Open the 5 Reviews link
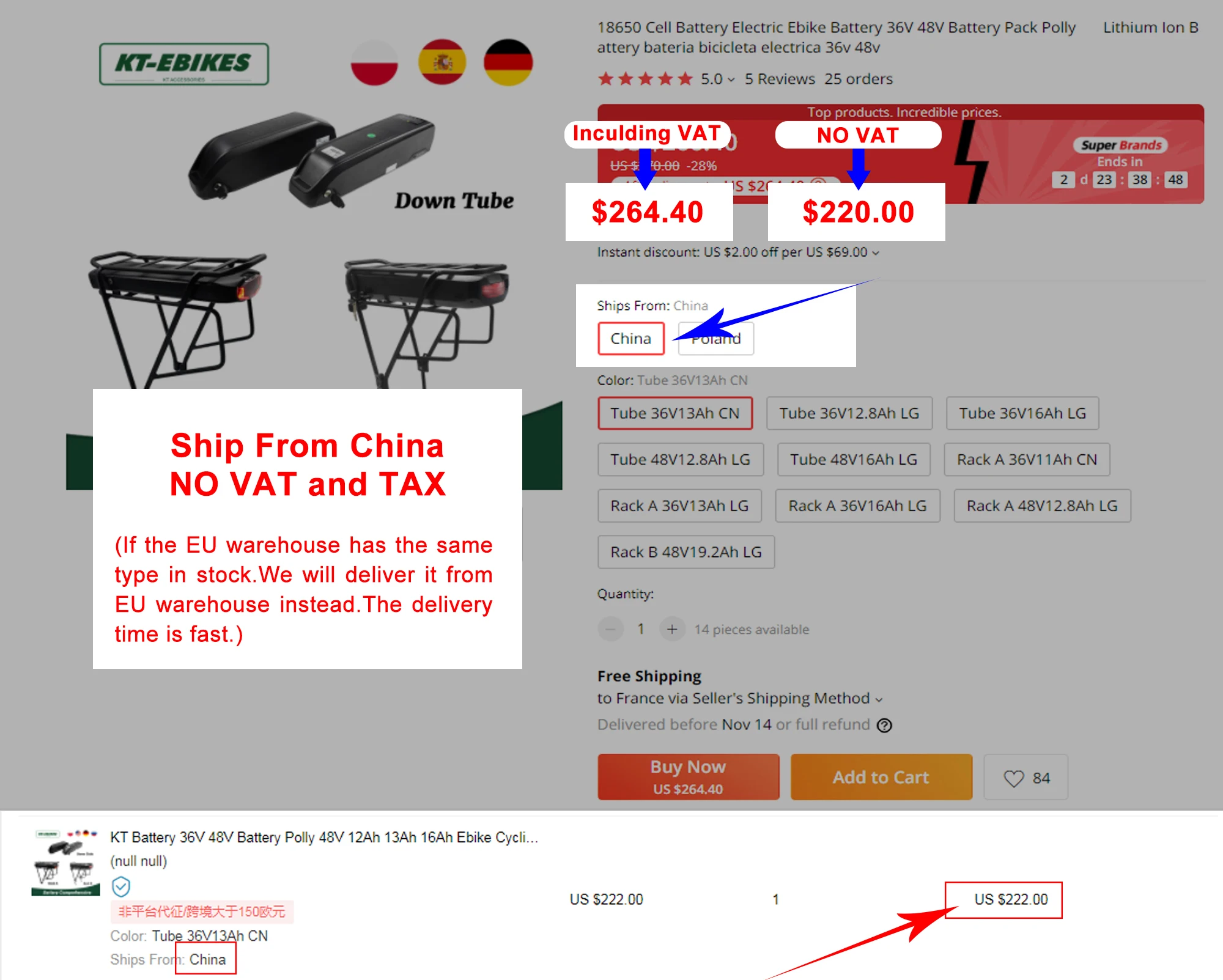The image size is (1223, 980). 780,79
